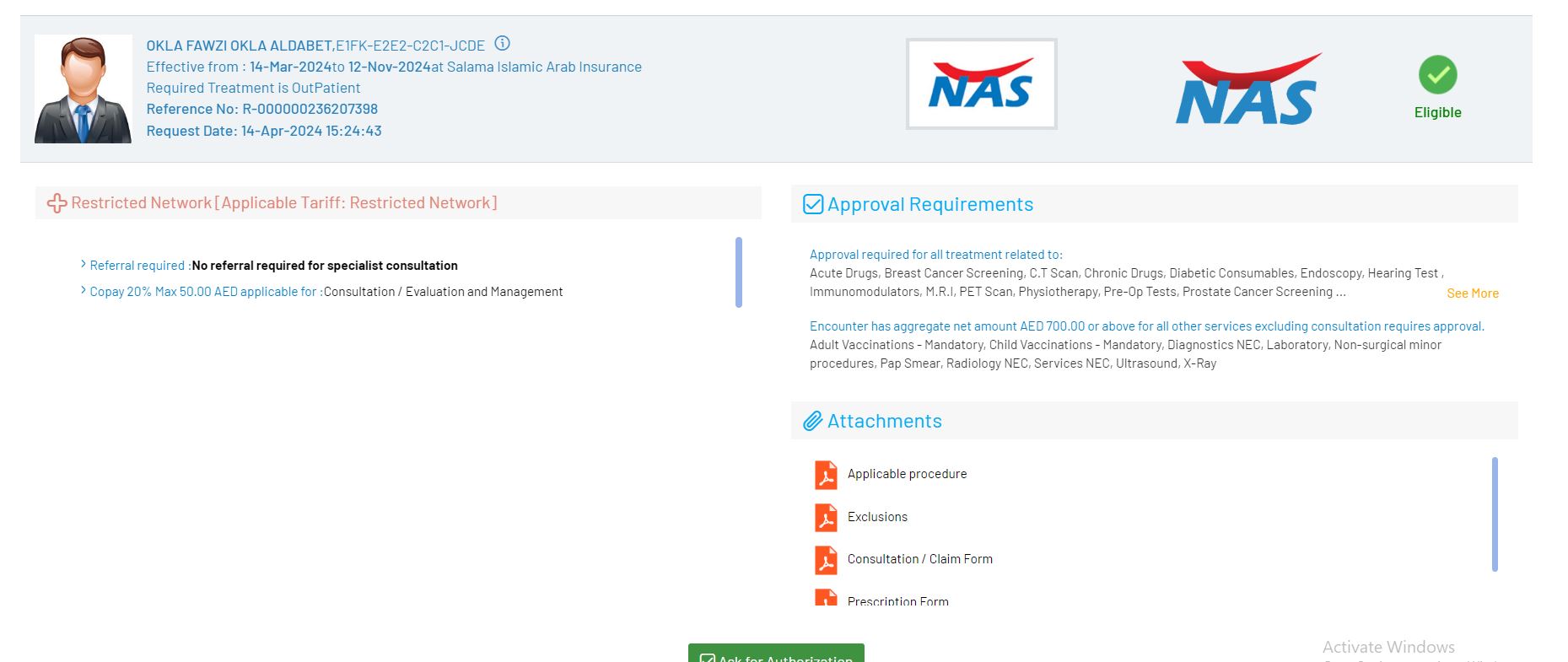
Task: Click the green Eligible checkmark icon
Action: pos(1437,75)
